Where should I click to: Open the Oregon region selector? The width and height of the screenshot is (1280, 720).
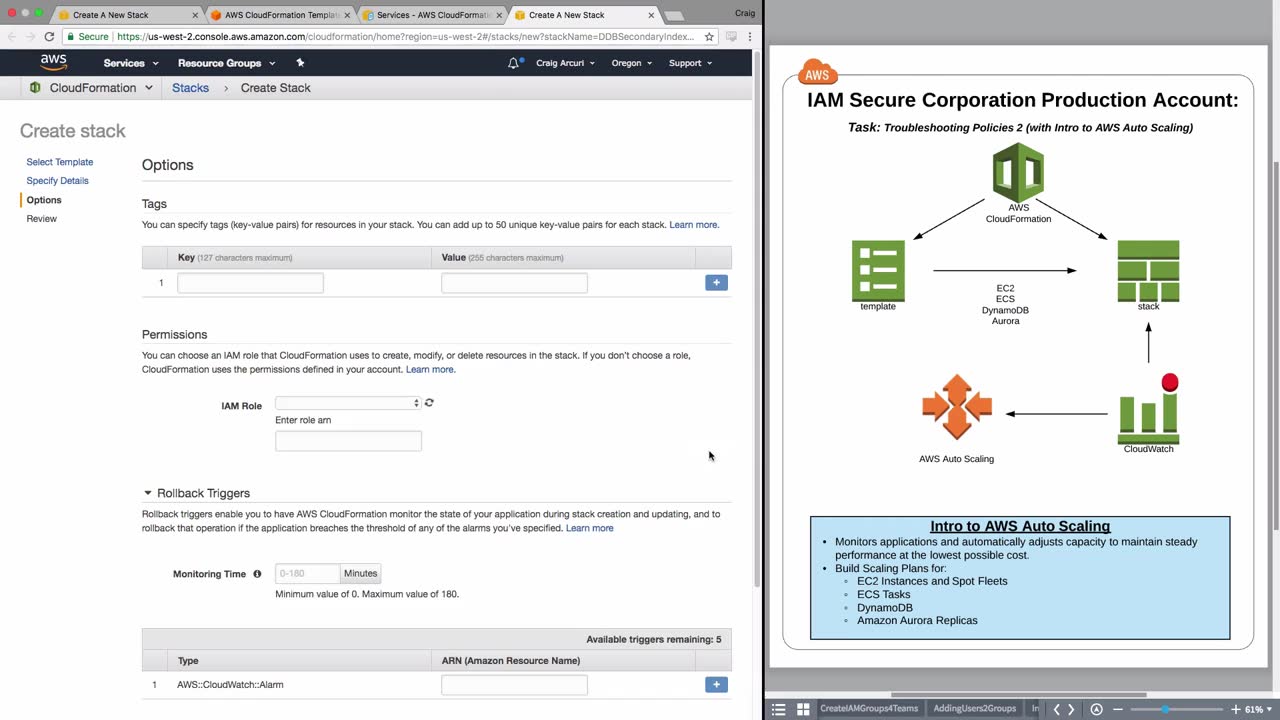point(632,63)
